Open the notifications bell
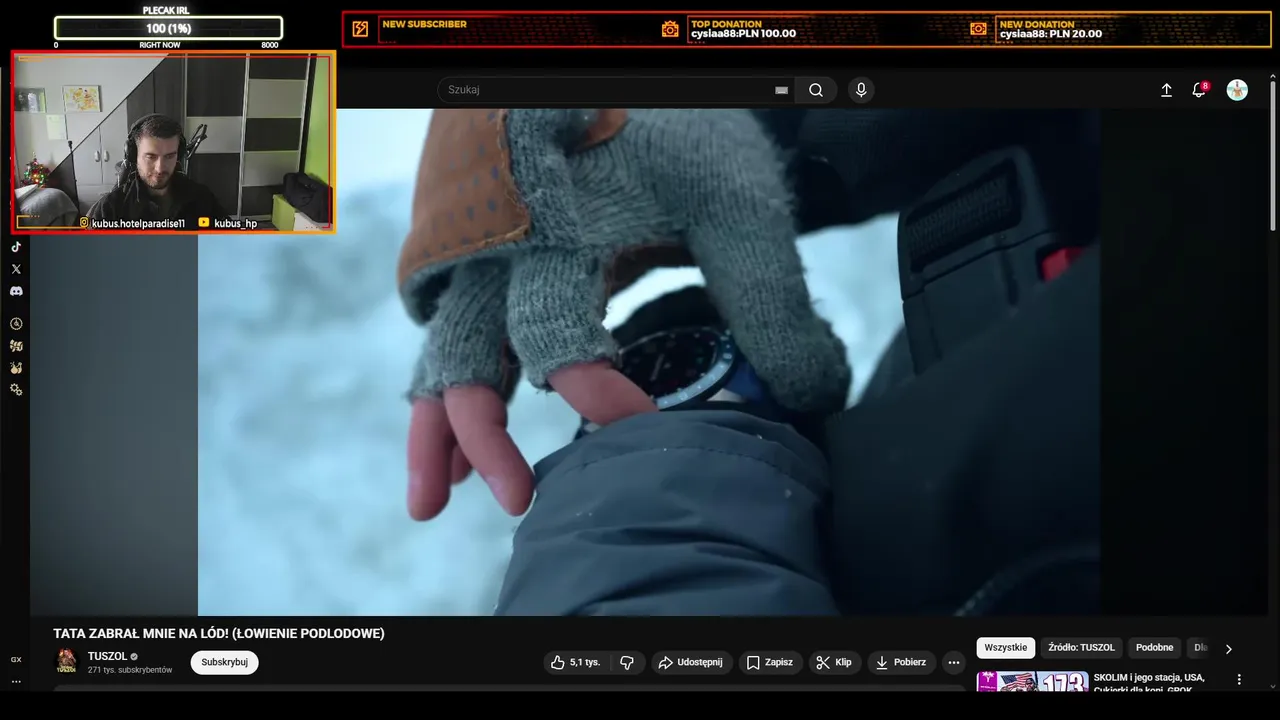The width and height of the screenshot is (1280, 720). (x=1199, y=90)
